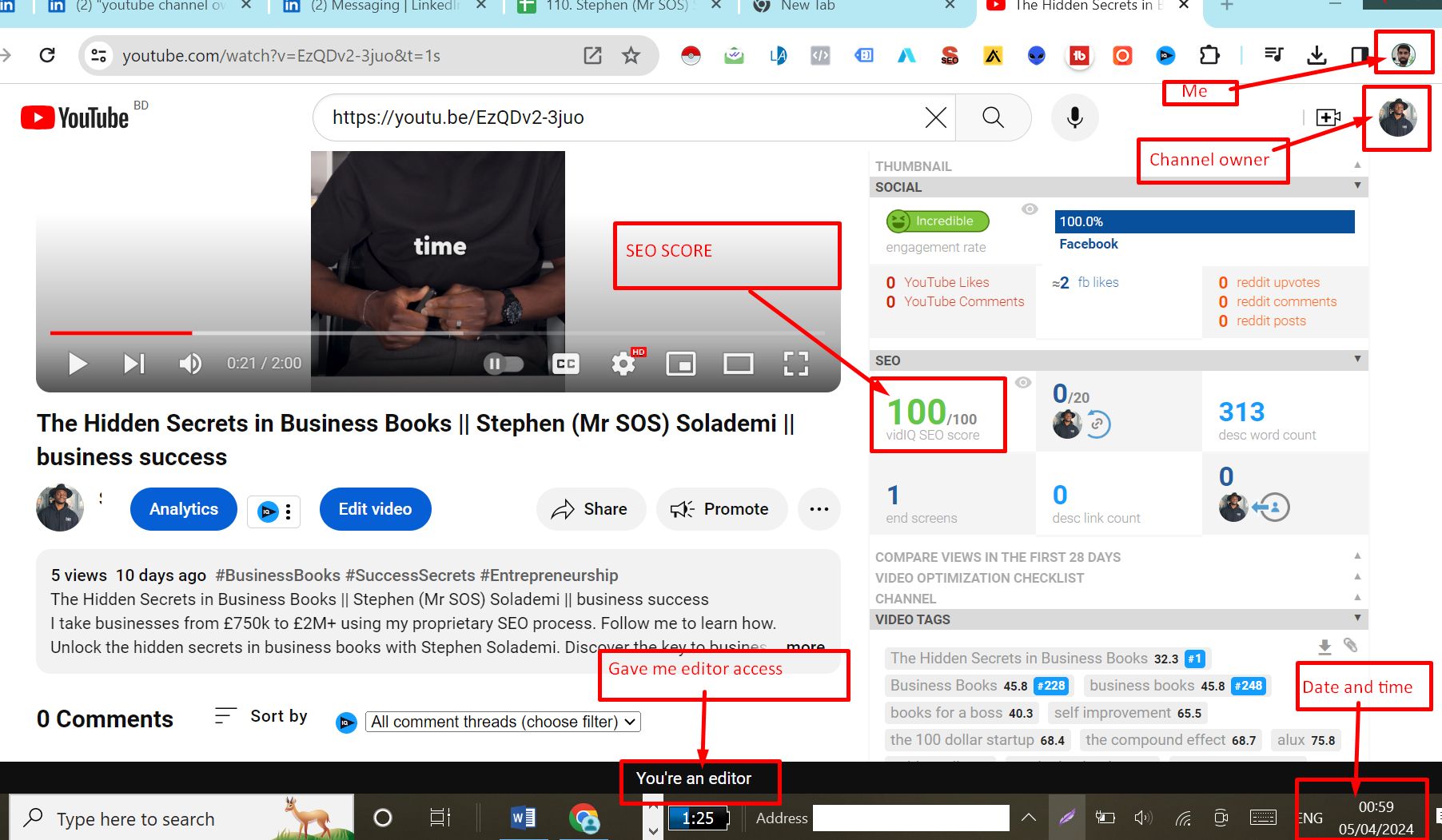Click the SEO extension icon
This screenshot has width=1442, height=840.
pyautogui.click(x=950, y=56)
